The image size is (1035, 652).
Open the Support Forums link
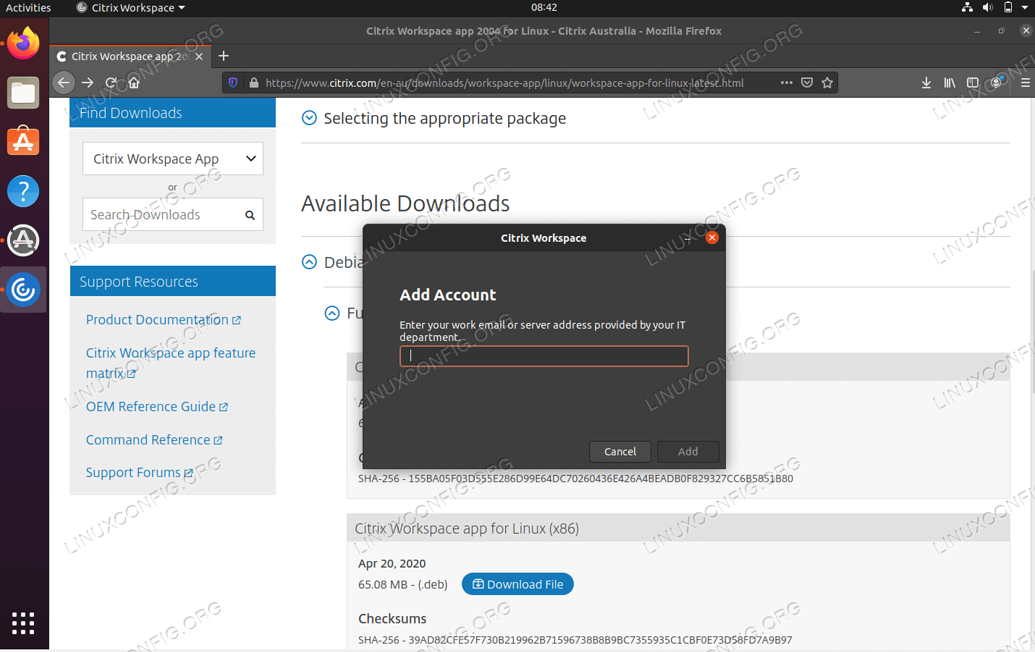point(139,473)
